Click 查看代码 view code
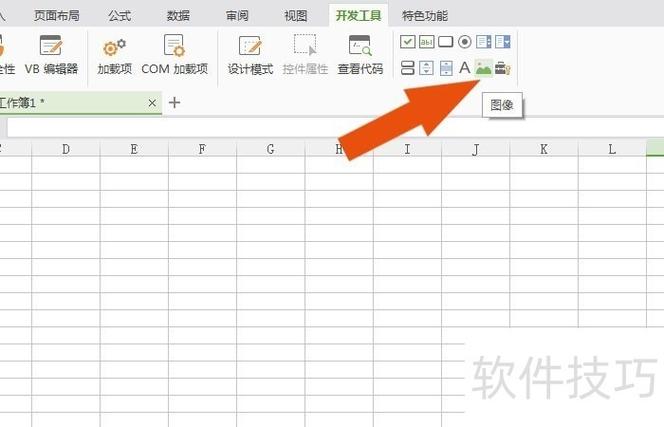 click(360, 55)
